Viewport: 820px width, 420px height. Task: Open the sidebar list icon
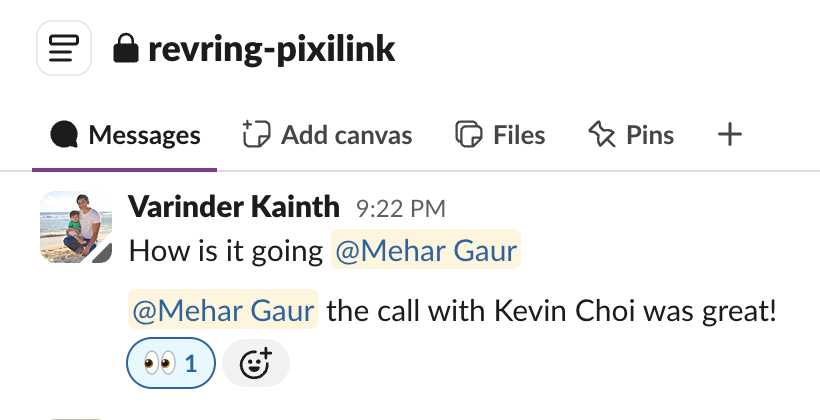(x=64, y=48)
